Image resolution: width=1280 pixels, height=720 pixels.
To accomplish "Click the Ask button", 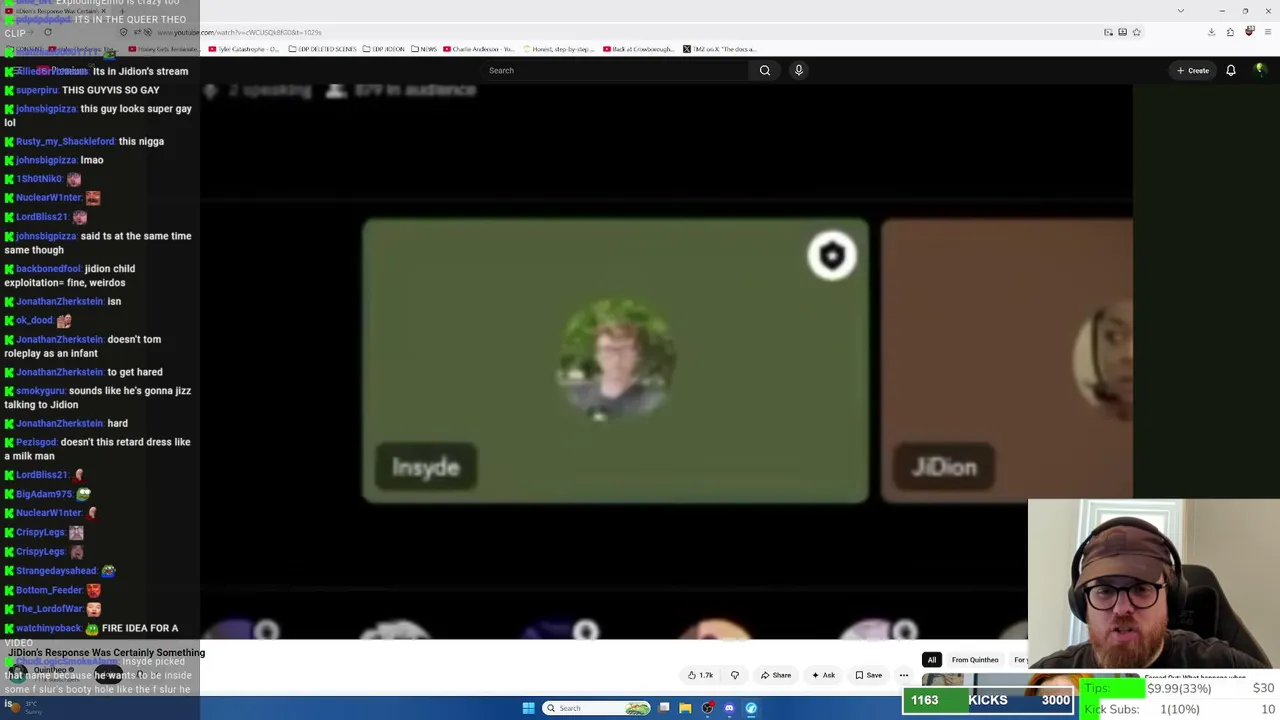I will (823, 675).
